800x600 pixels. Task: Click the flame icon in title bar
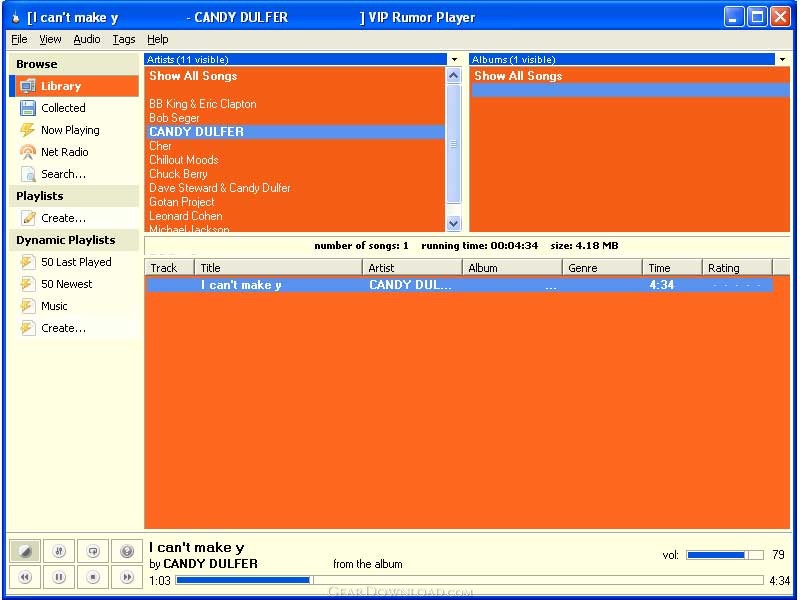tap(16, 17)
